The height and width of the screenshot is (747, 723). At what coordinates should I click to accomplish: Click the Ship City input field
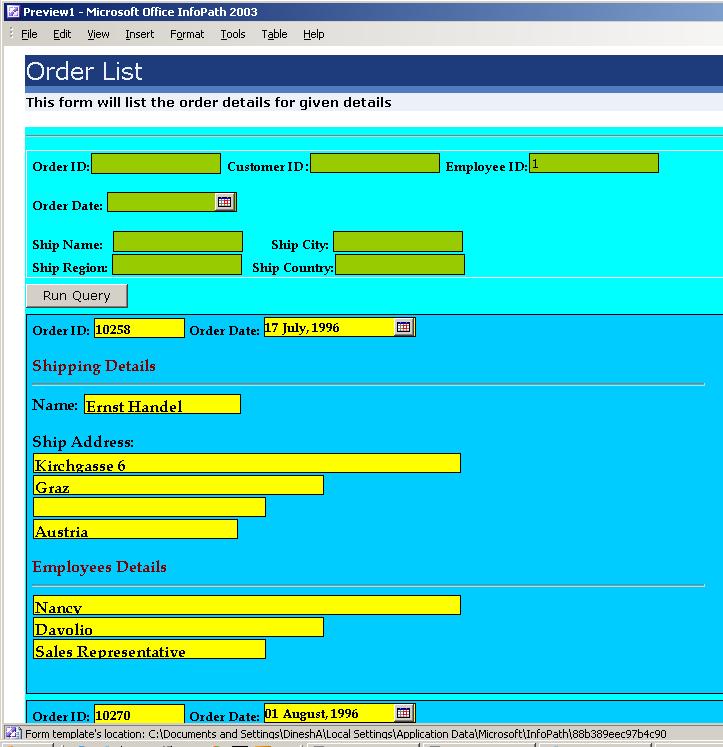coord(398,242)
